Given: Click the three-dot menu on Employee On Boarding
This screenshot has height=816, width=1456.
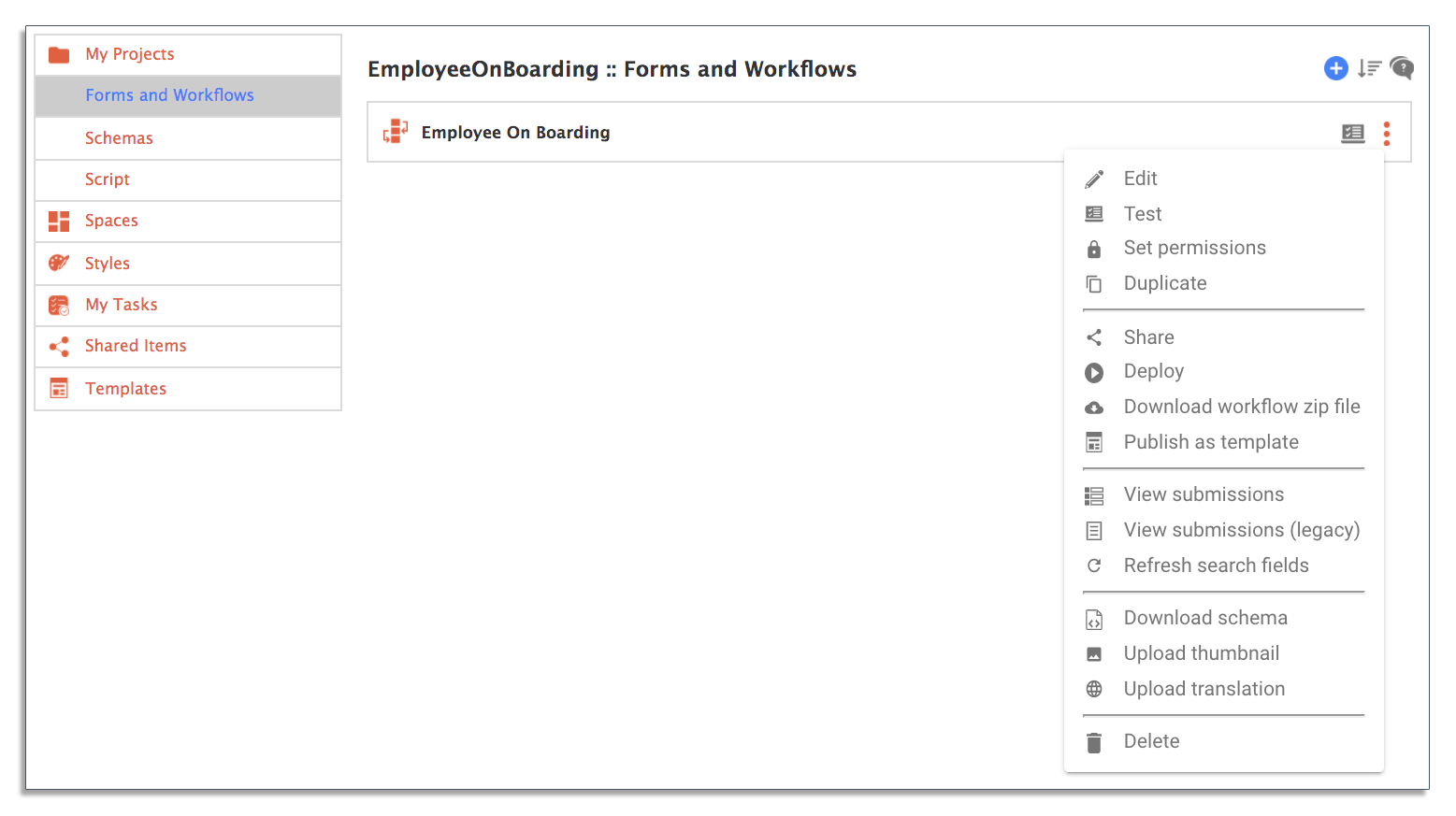Looking at the screenshot, I should 1387,134.
